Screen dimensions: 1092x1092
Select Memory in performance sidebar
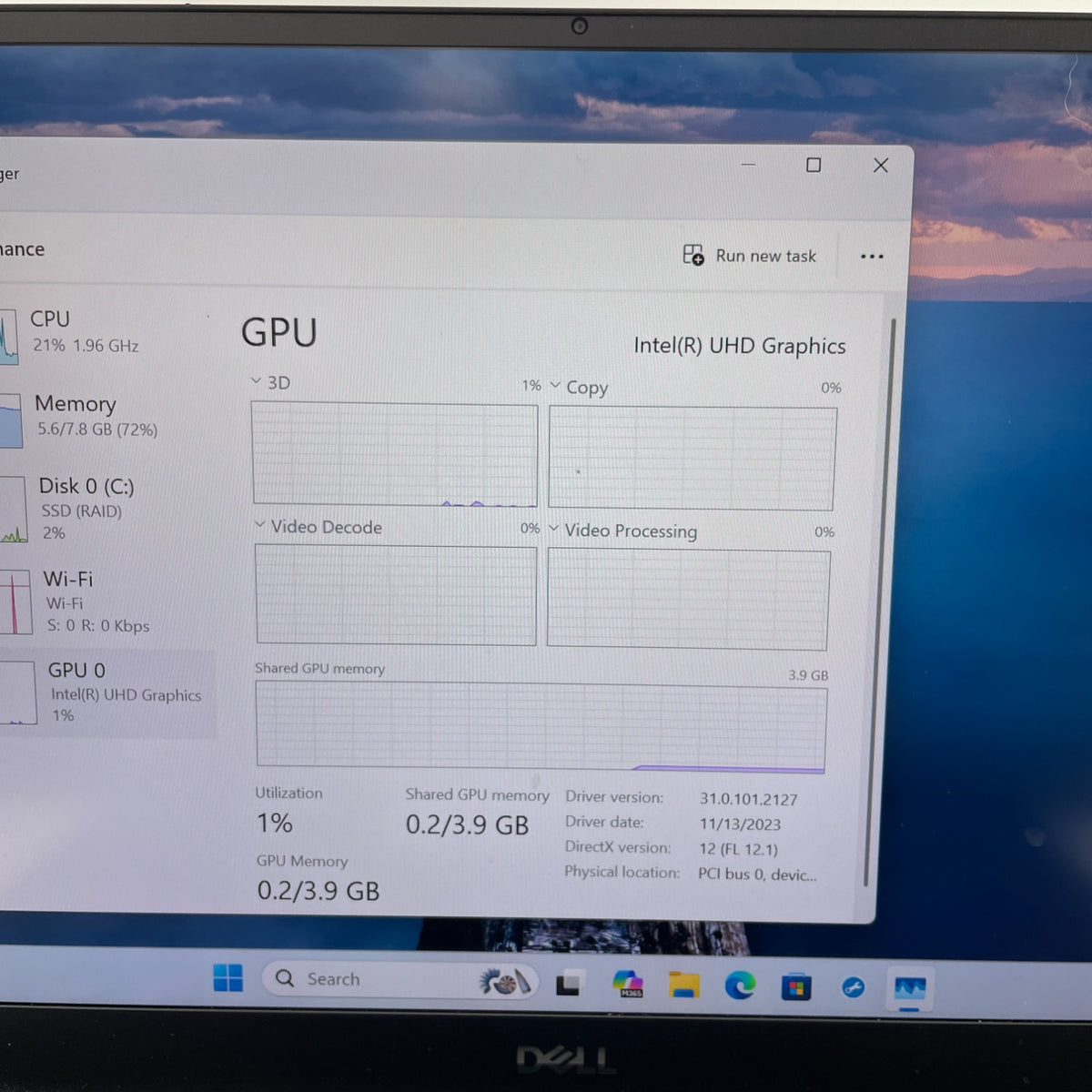tap(100, 416)
